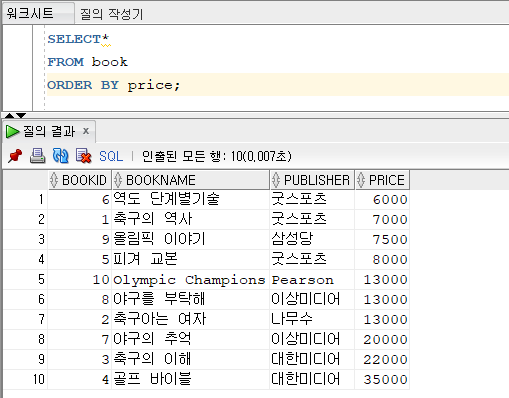Collapse pane using up arrow splitter

coord(9,115)
